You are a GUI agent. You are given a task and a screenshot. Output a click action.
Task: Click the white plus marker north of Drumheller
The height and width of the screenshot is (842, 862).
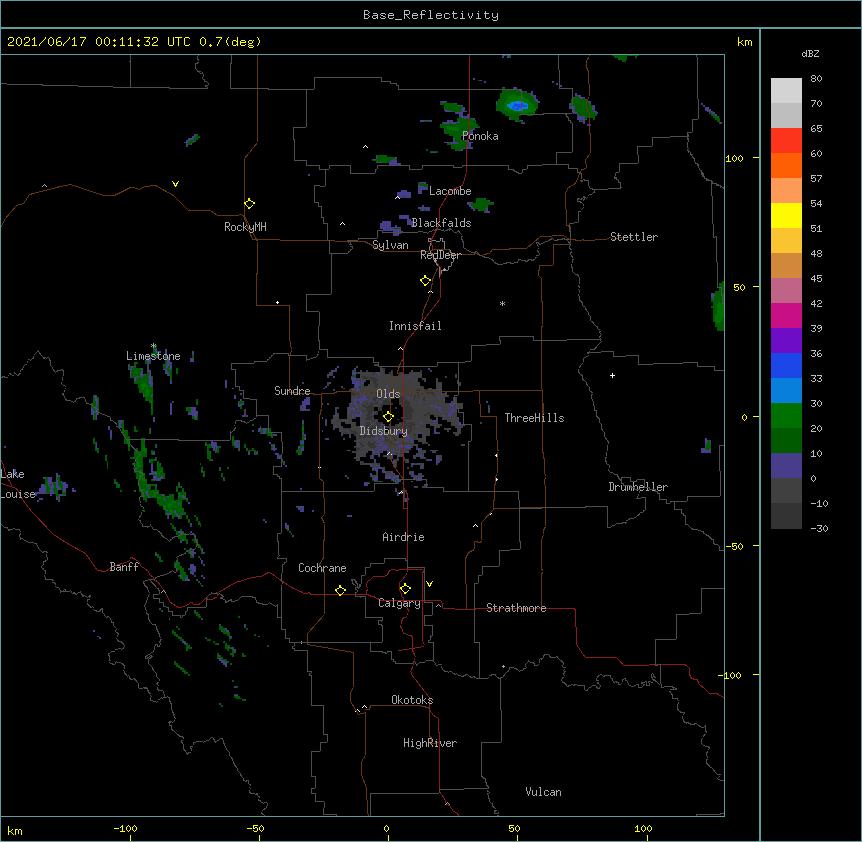[x=612, y=375]
